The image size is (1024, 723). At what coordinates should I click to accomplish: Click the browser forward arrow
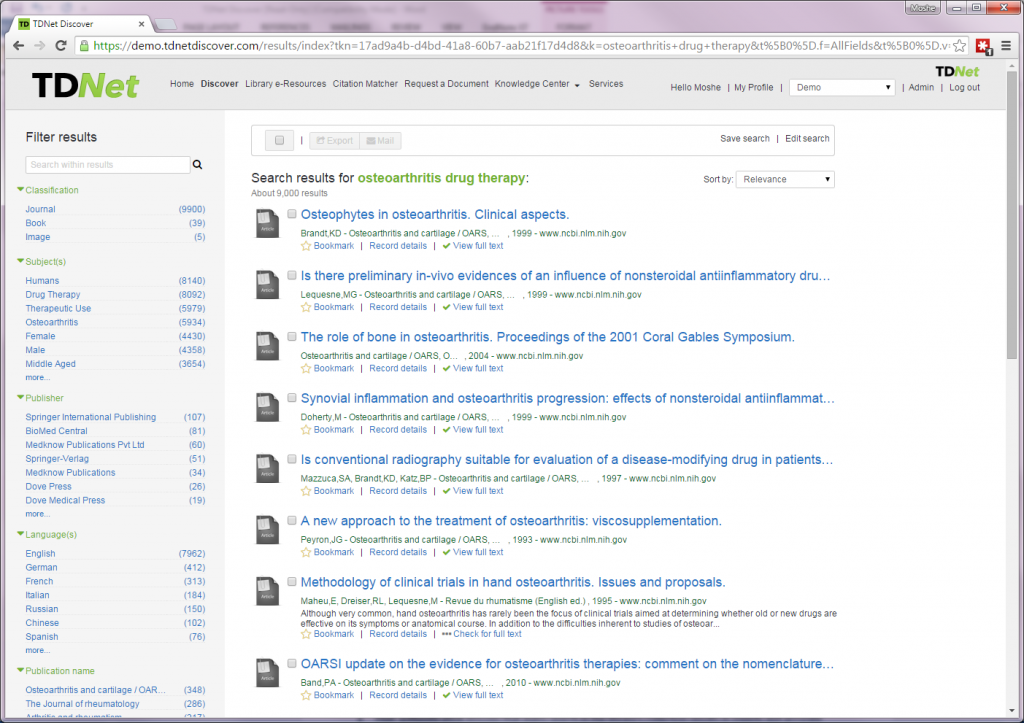(39, 46)
